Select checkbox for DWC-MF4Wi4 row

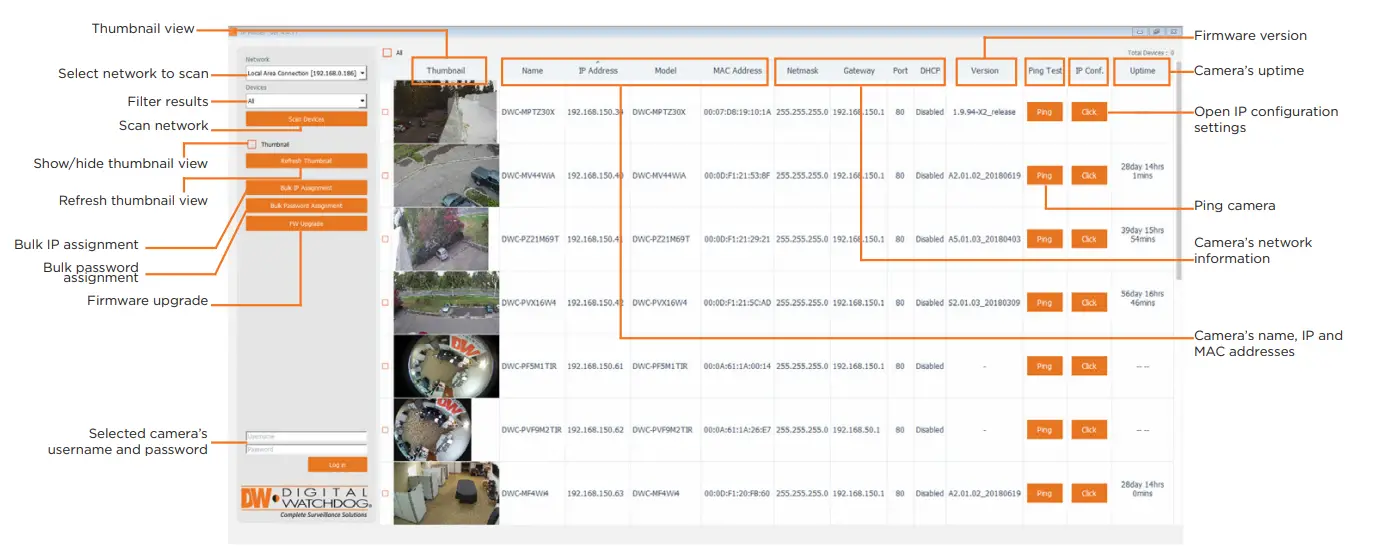tap(385, 493)
